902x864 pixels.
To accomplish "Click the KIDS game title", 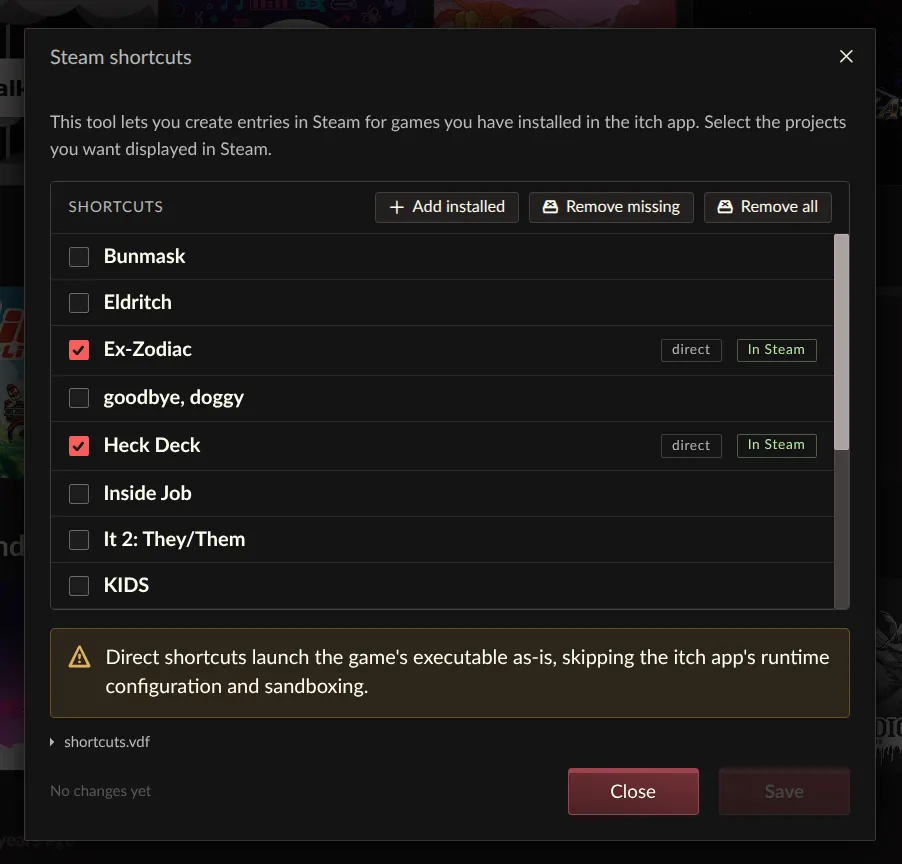I will pyautogui.click(x=126, y=586).
